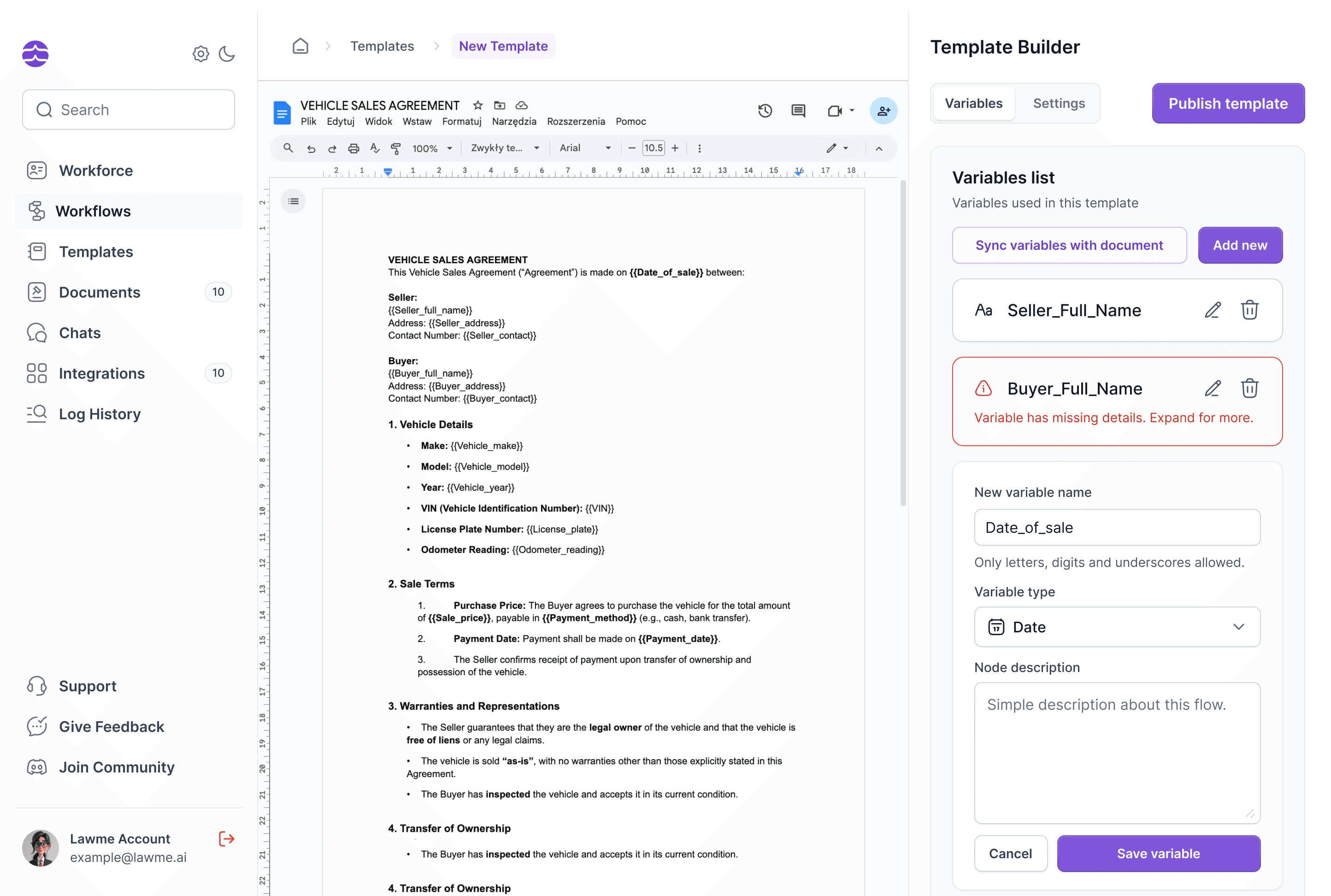Star the Vehicle Sales Agreement document
Screen dimensions: 1331x896
(478, 105)
